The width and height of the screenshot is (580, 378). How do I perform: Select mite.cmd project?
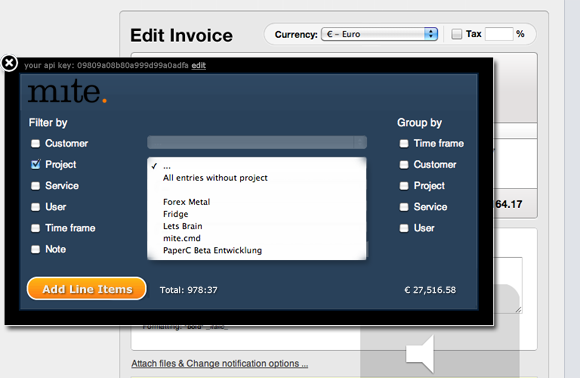[x=257, y=238]
